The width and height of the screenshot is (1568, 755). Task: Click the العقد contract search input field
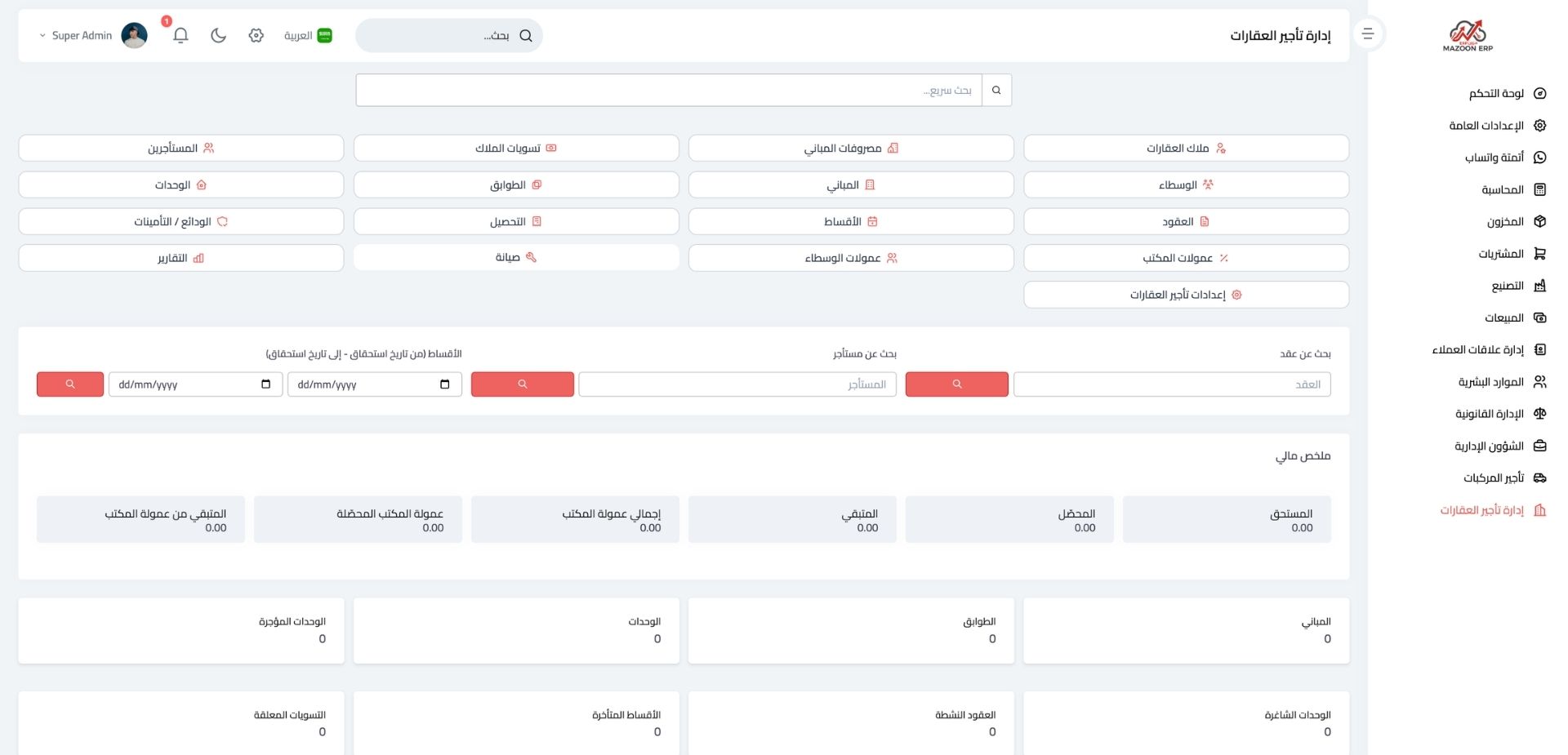click(x=1171, y=384)
